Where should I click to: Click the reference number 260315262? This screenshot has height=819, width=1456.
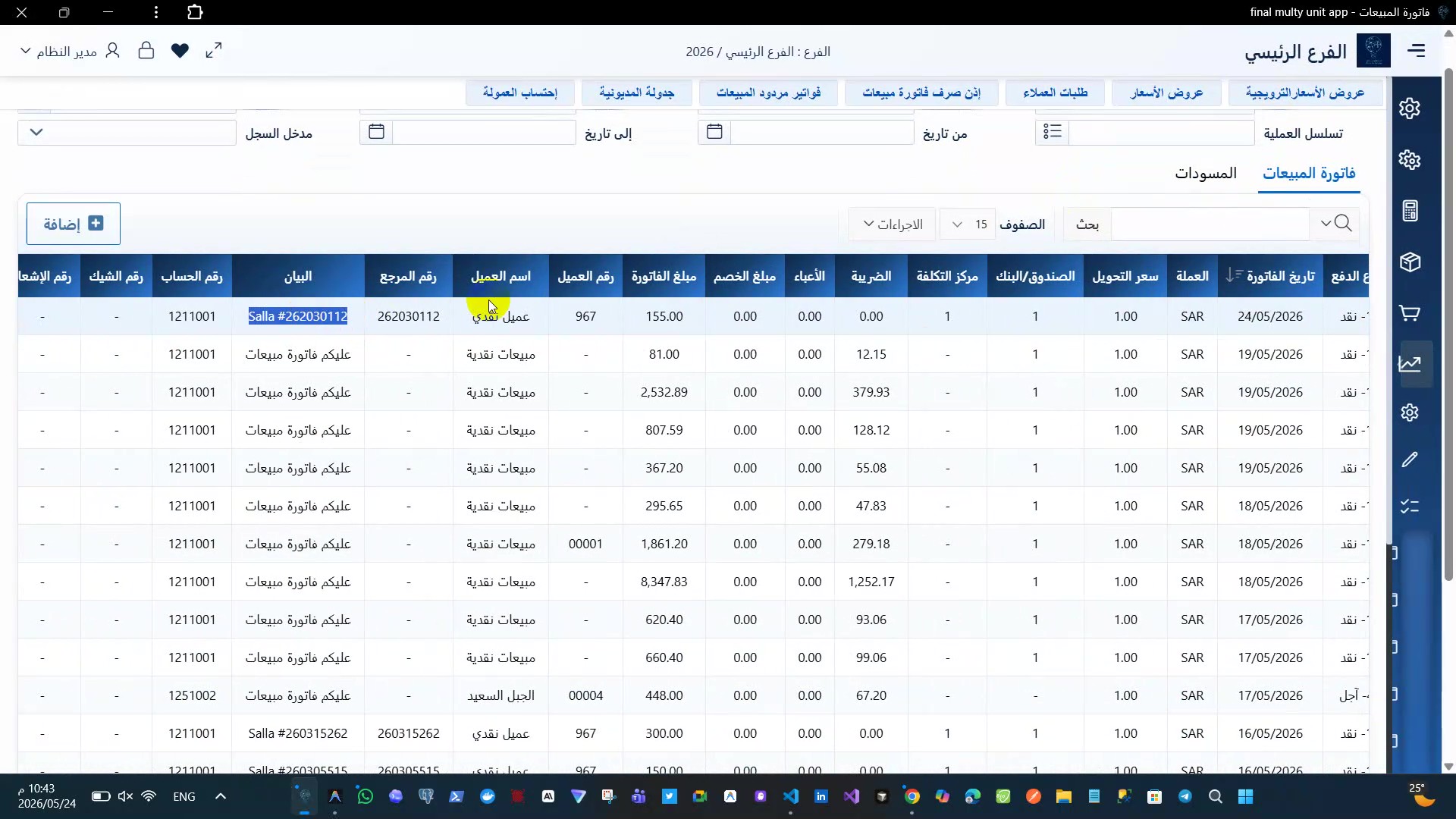coord(408,733)
